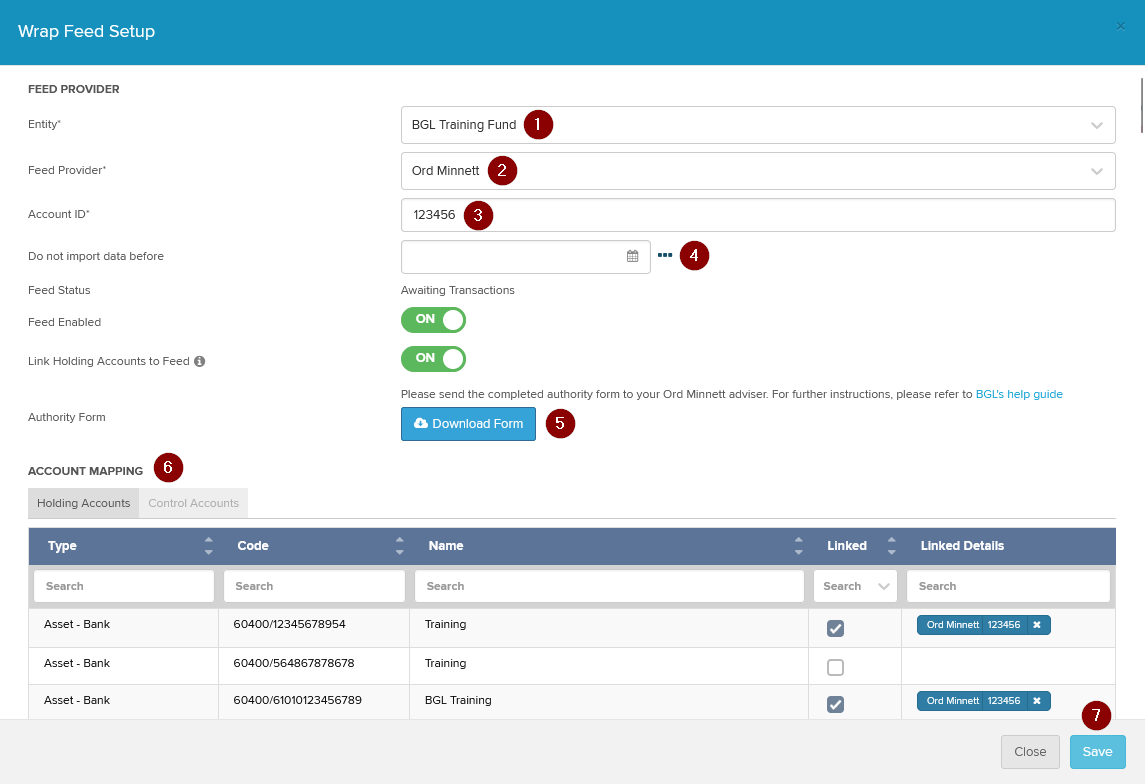Click Awaiting Transactions status text
This screenshot has height=784, width=1145.
click(457, 291)
